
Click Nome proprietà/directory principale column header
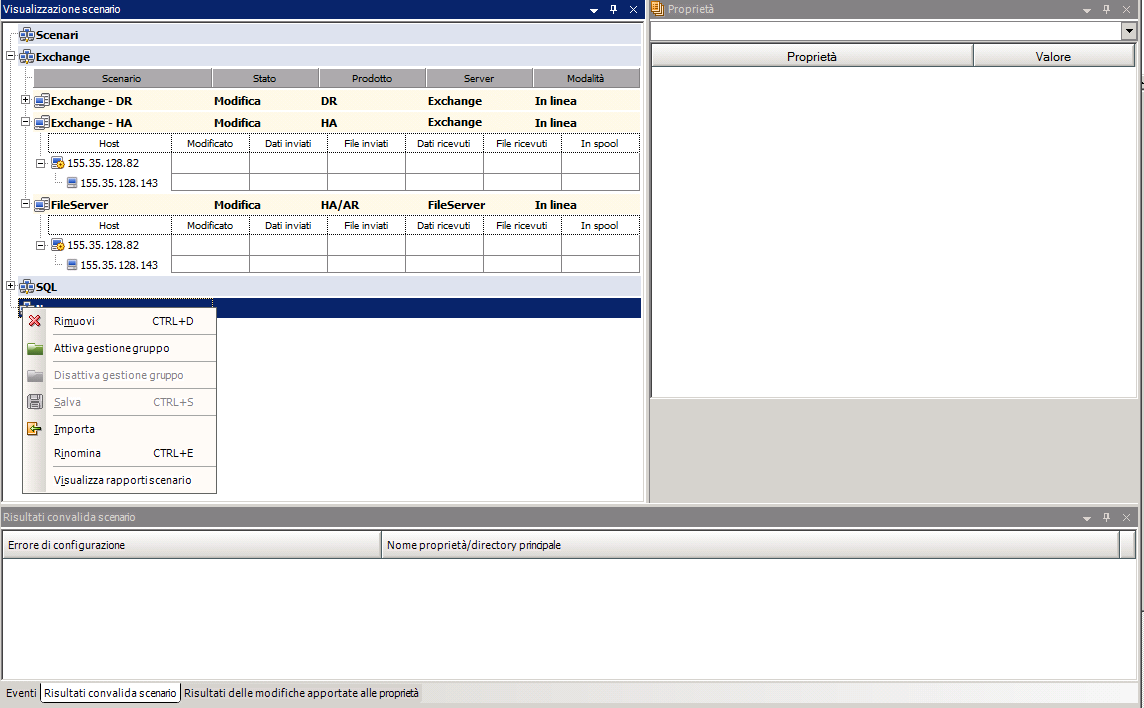click(x=750, y=545)
